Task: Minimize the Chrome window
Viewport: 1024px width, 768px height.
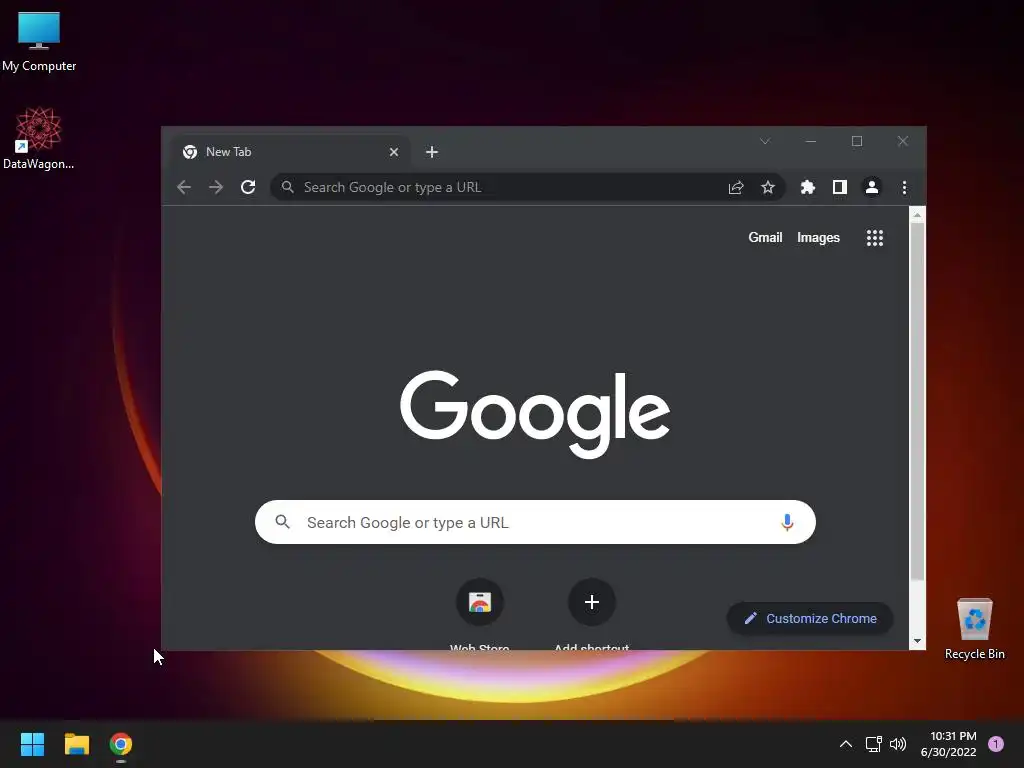Action: coord(811,141)
